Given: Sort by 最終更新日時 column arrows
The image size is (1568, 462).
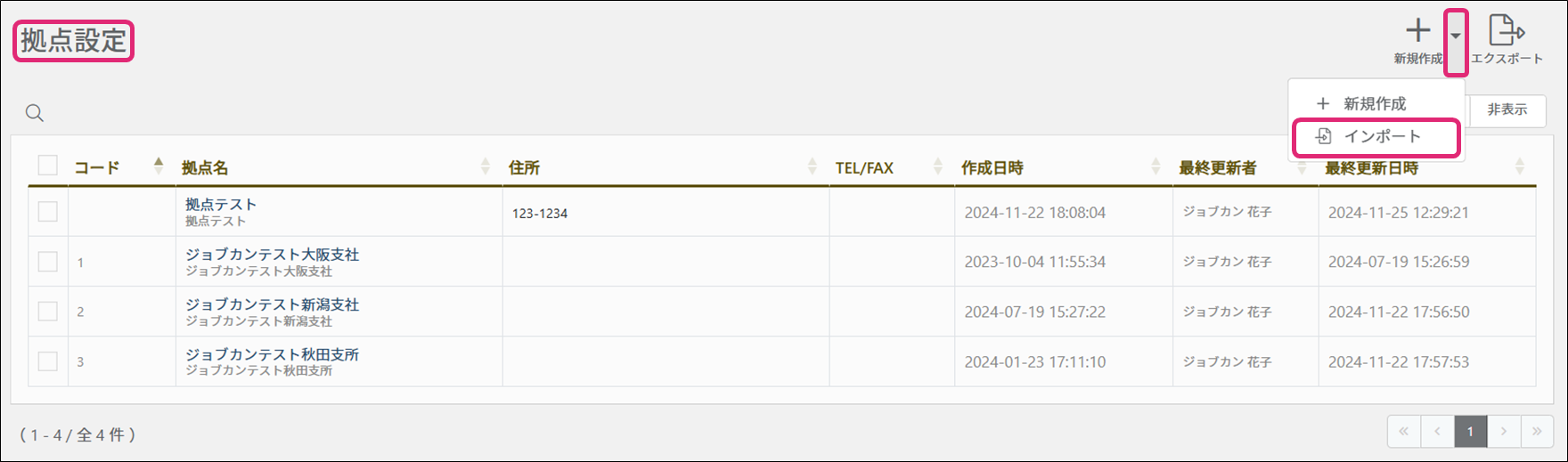Looking at the screenshot, I should pyautogui.click(x=1520, y=166).
